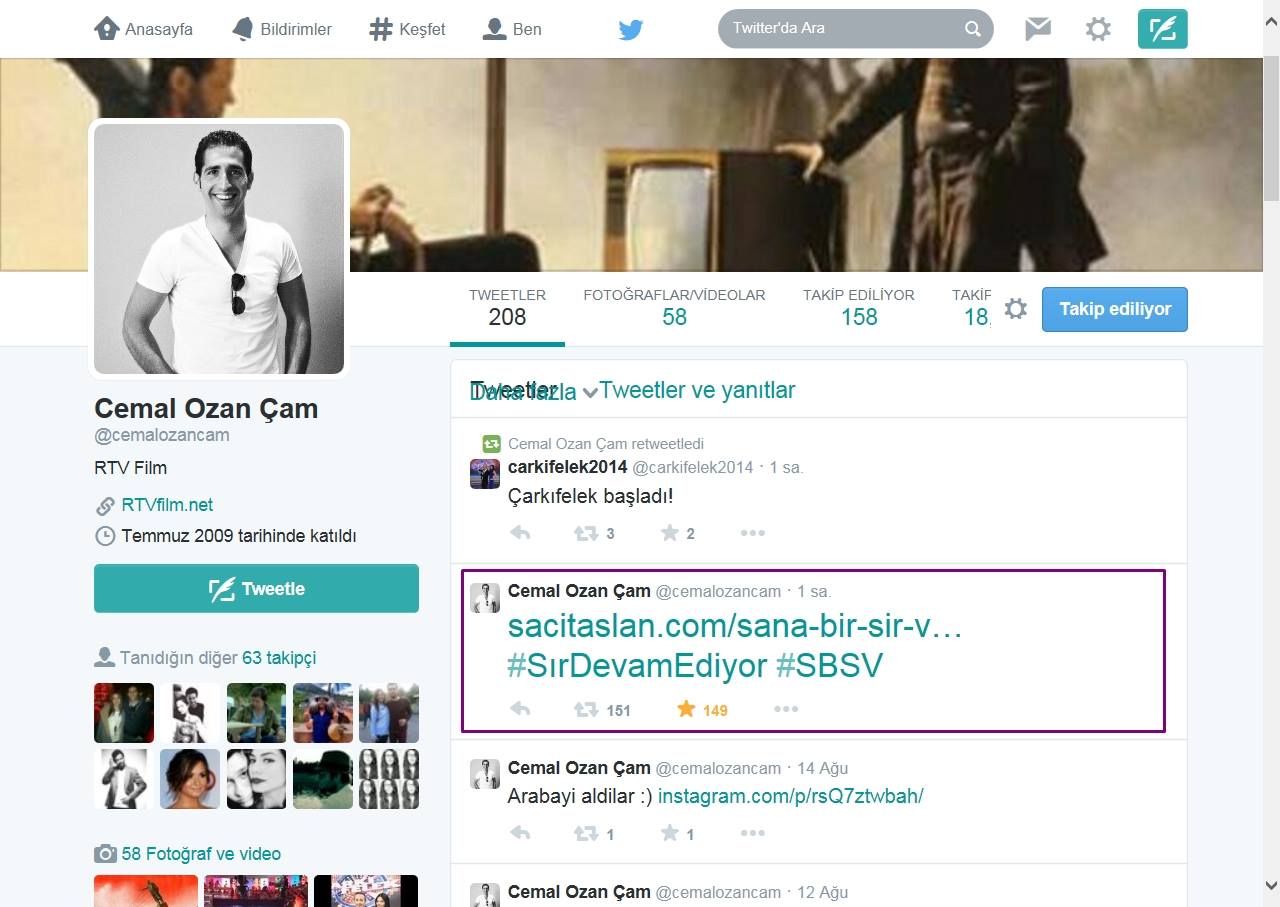Viewport: 1280px width, 907px height.
Task: Retweet the Çarkıfelek başladı tweet
Action: (586, 533)
